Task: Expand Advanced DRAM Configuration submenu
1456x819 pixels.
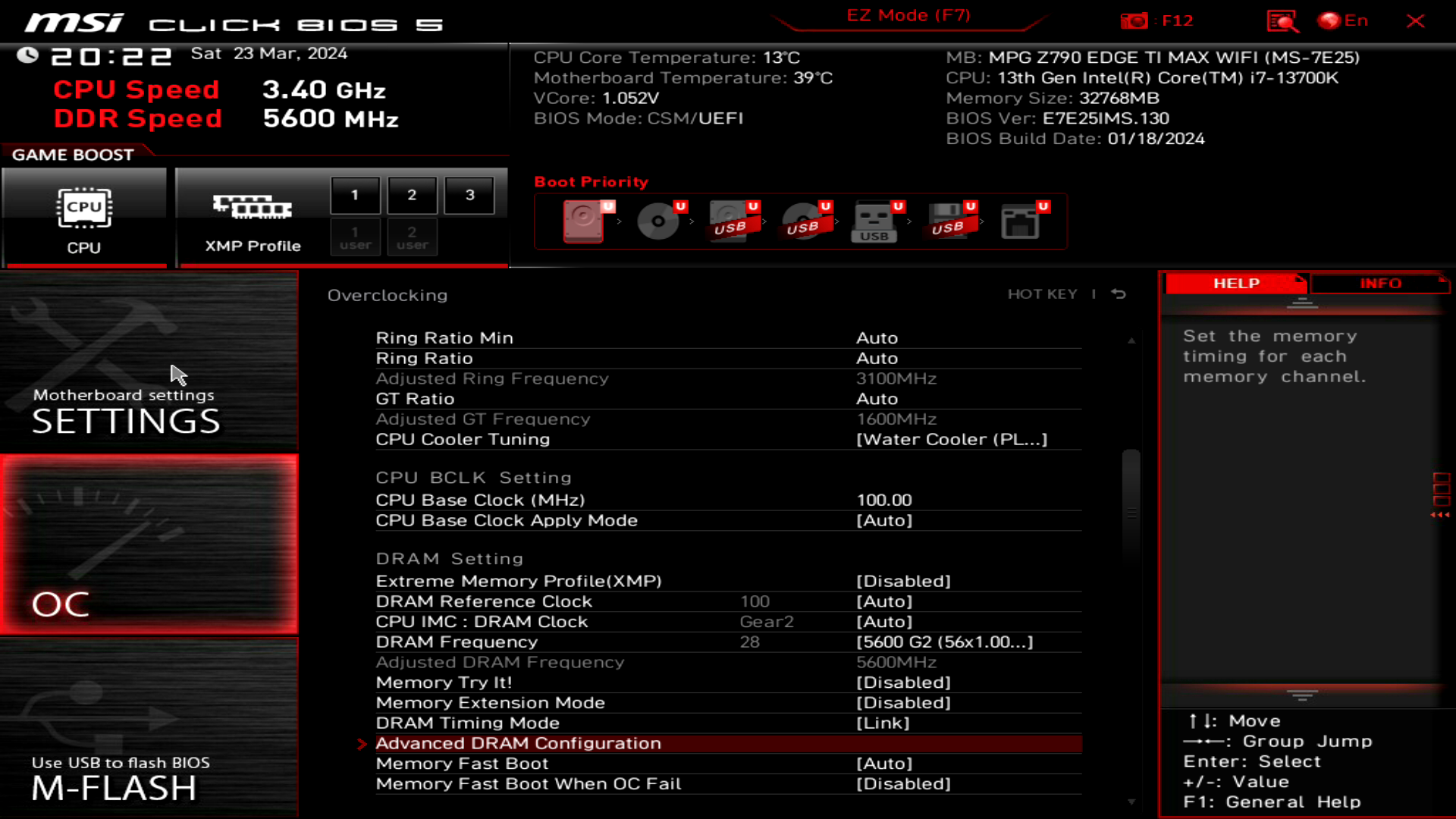Action: pyautogui.click(x=728, y=744)
